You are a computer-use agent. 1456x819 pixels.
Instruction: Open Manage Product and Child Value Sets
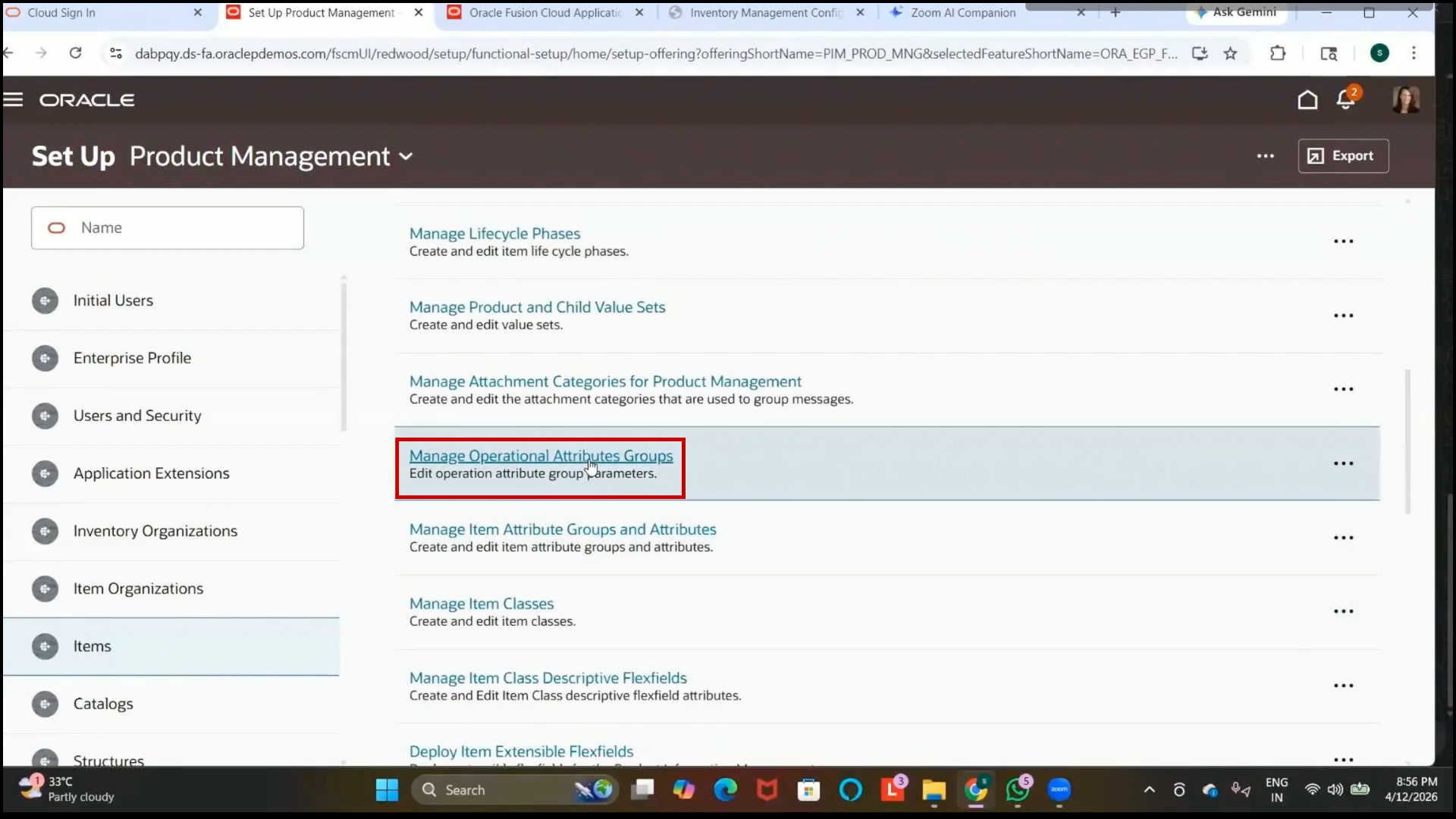coord(537,307)
